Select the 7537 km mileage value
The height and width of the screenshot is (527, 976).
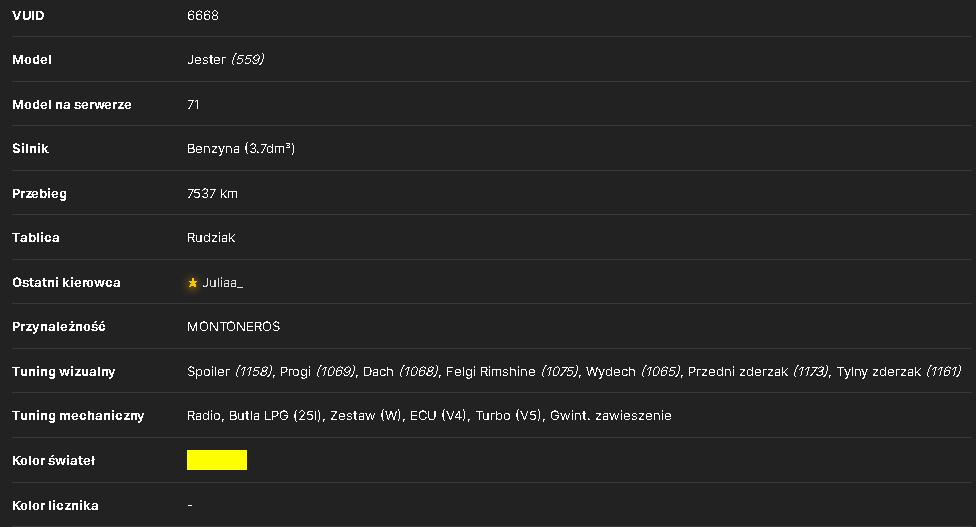tap(212, 194)
